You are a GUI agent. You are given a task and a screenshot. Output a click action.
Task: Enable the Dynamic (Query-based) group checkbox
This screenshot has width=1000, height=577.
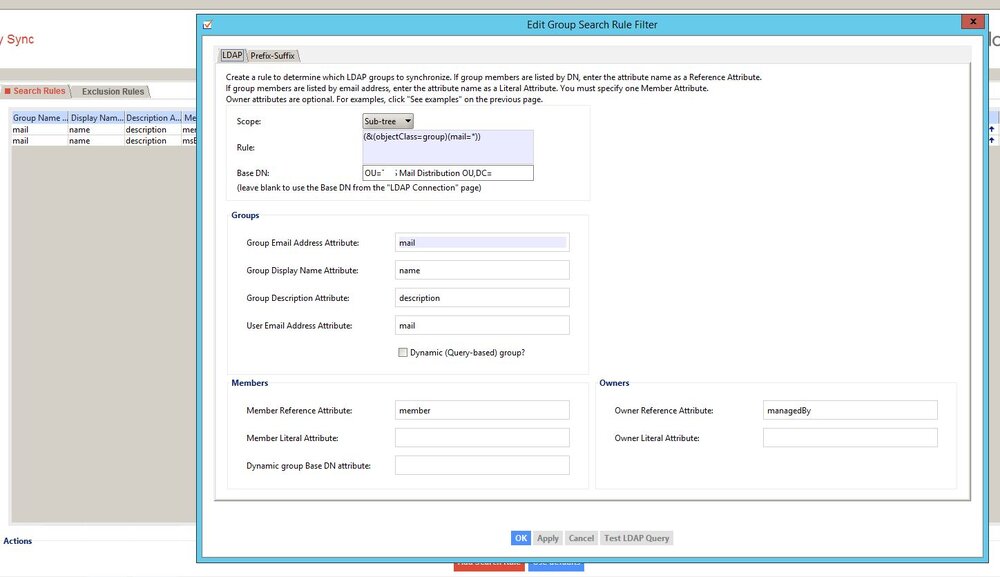[x=402, y=353]
